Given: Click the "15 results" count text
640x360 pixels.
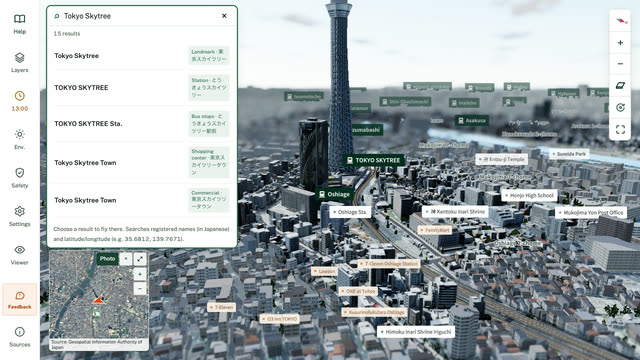Looking at the screenshot, I should (x=67, y=33).
